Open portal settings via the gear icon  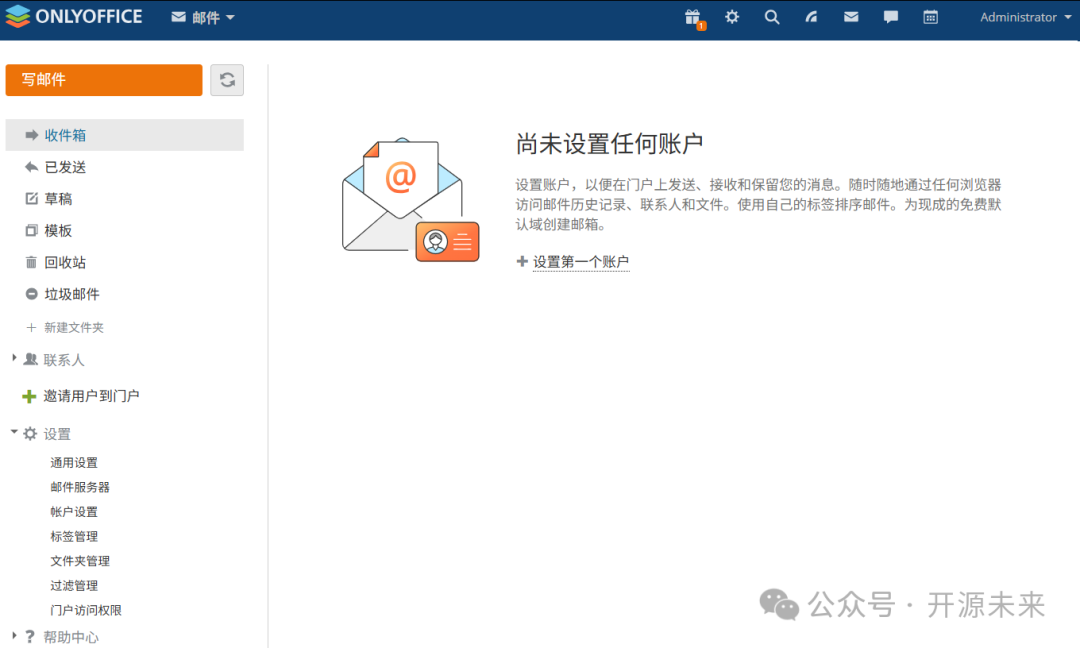click(x=732, y=17)
